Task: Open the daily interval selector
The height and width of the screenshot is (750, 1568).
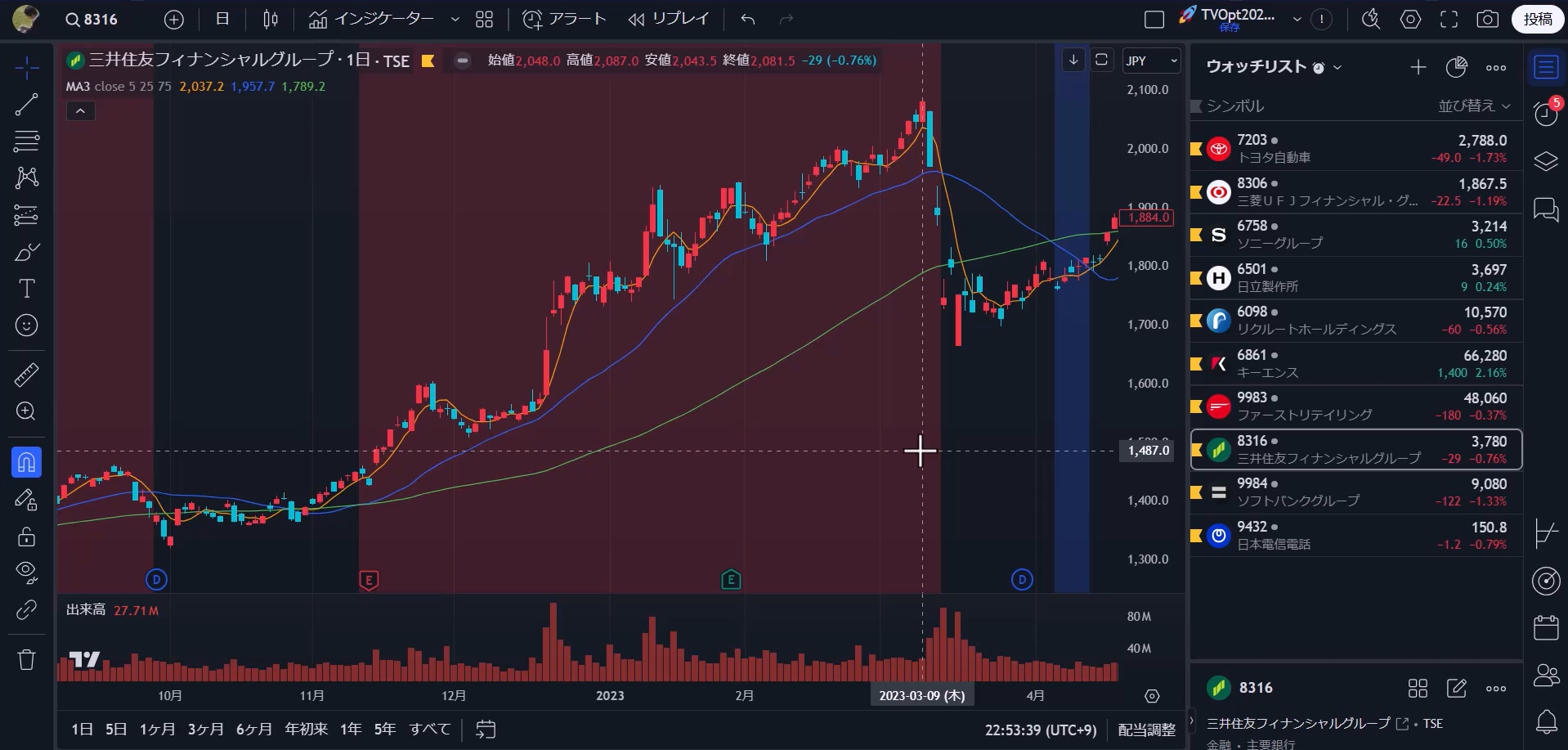Action: pos(222,19)
